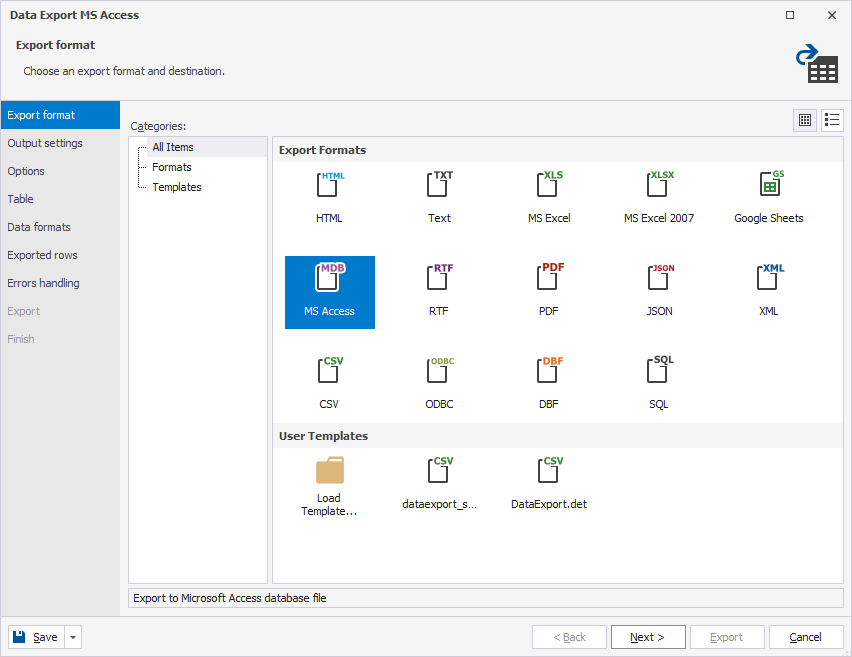Go to the Output settings page
The width and height of the screenshot is (852, 657).
[x=45, y=143]
